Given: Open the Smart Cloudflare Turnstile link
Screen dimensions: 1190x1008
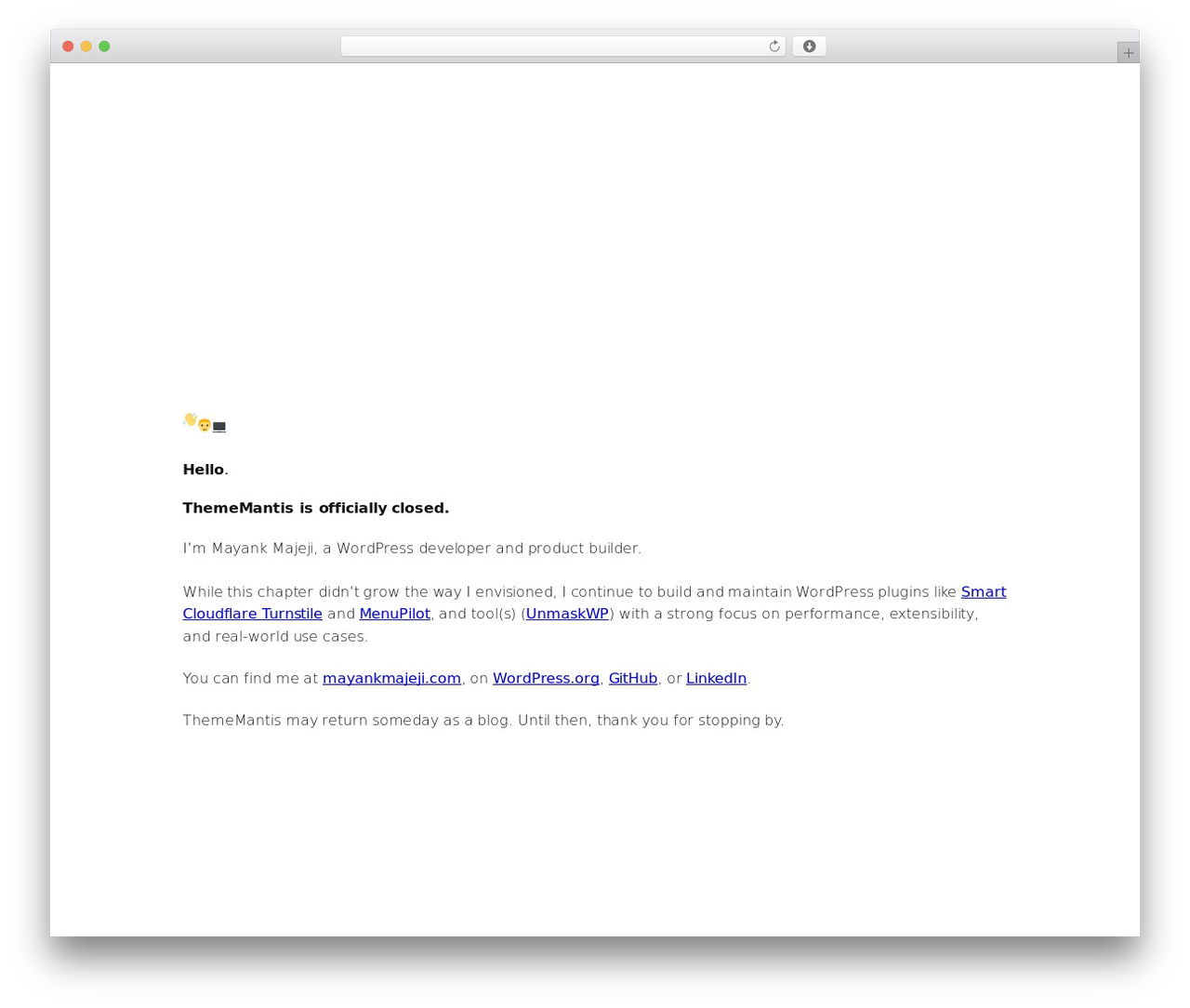Looking at the screenshot, I should click(984, 591).
